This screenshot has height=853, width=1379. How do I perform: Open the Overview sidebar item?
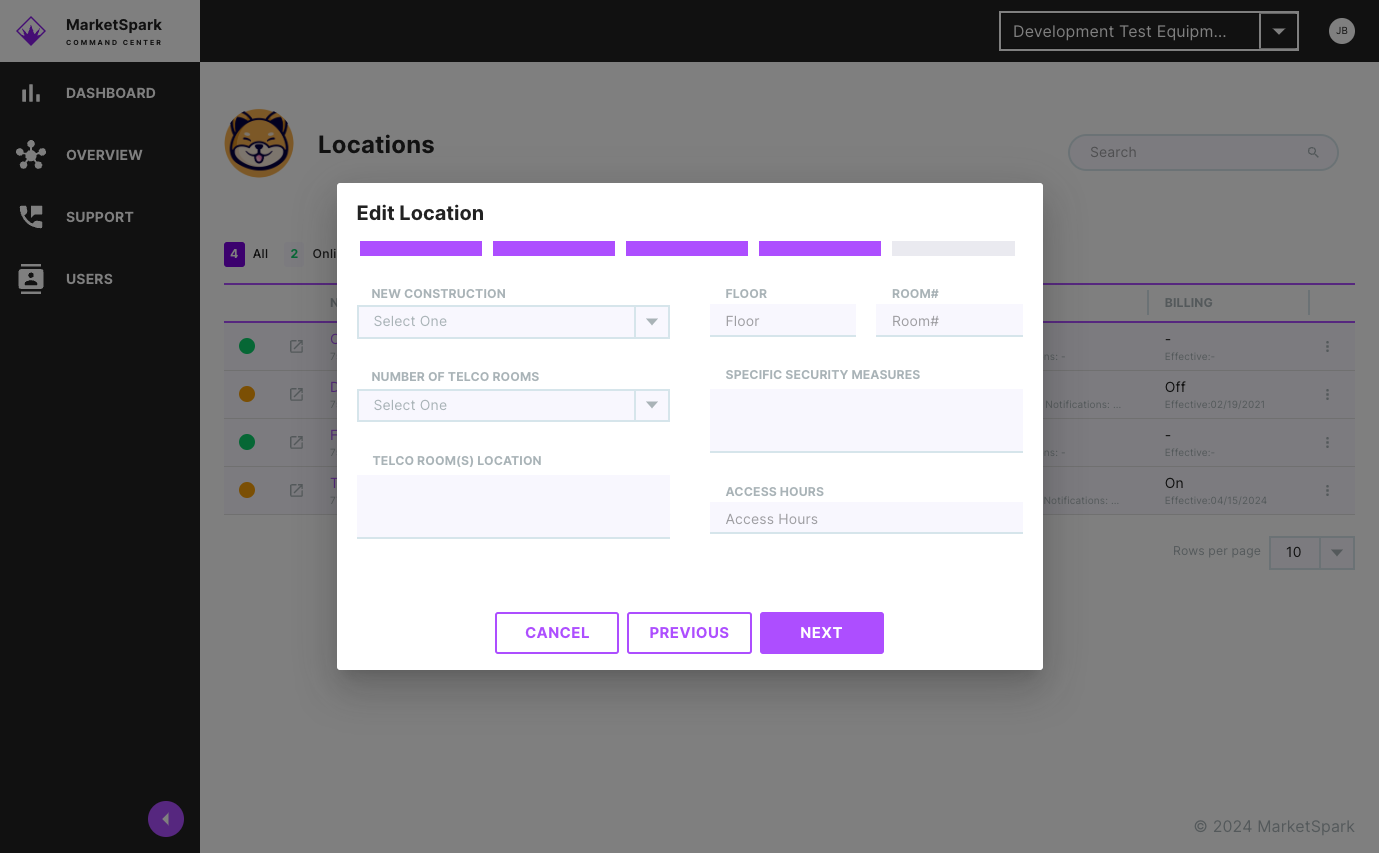tap(100, 155)
